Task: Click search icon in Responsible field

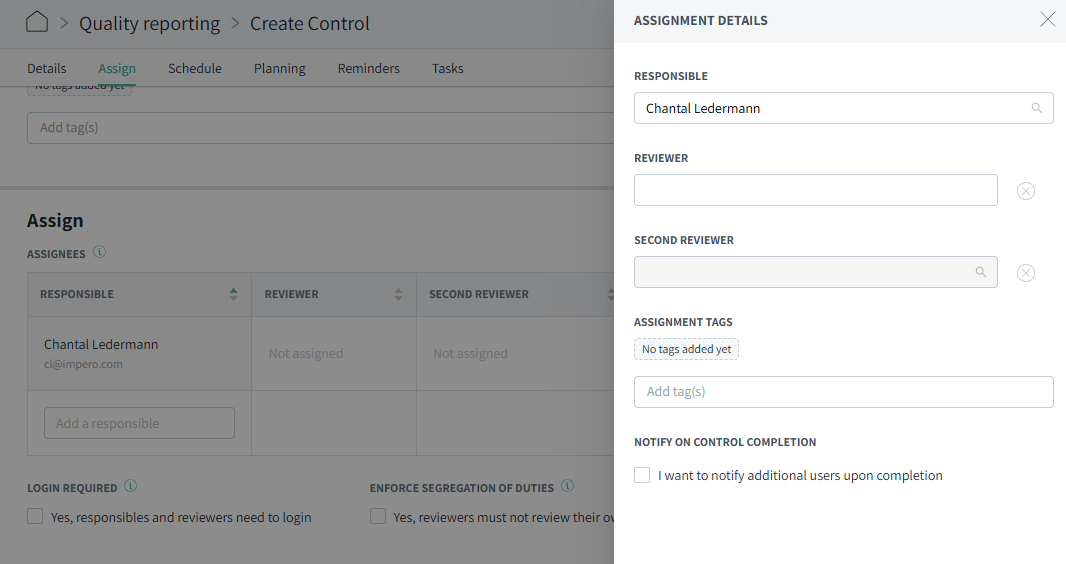Action: tap(1037, 108)
